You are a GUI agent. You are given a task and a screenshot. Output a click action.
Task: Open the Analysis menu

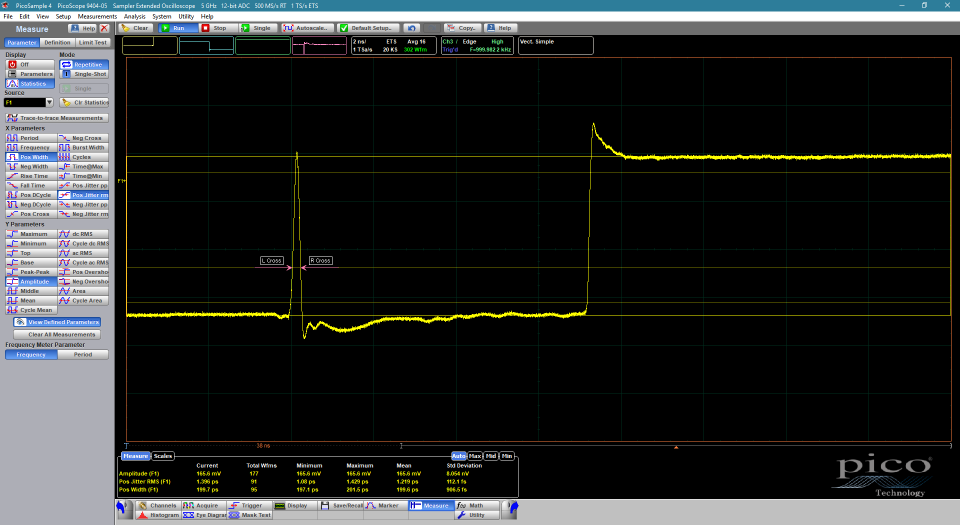(134, 17)
